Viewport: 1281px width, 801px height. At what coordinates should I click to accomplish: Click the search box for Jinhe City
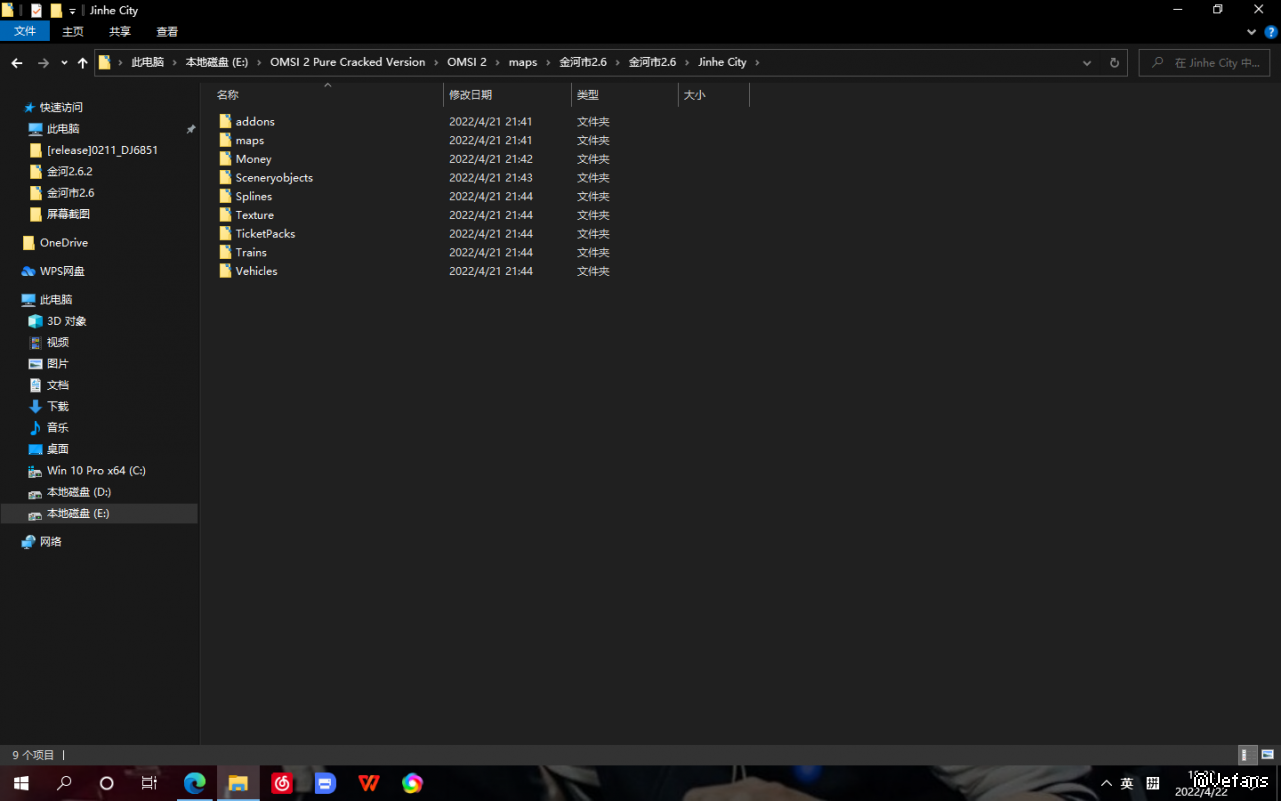coord(1204,63)
